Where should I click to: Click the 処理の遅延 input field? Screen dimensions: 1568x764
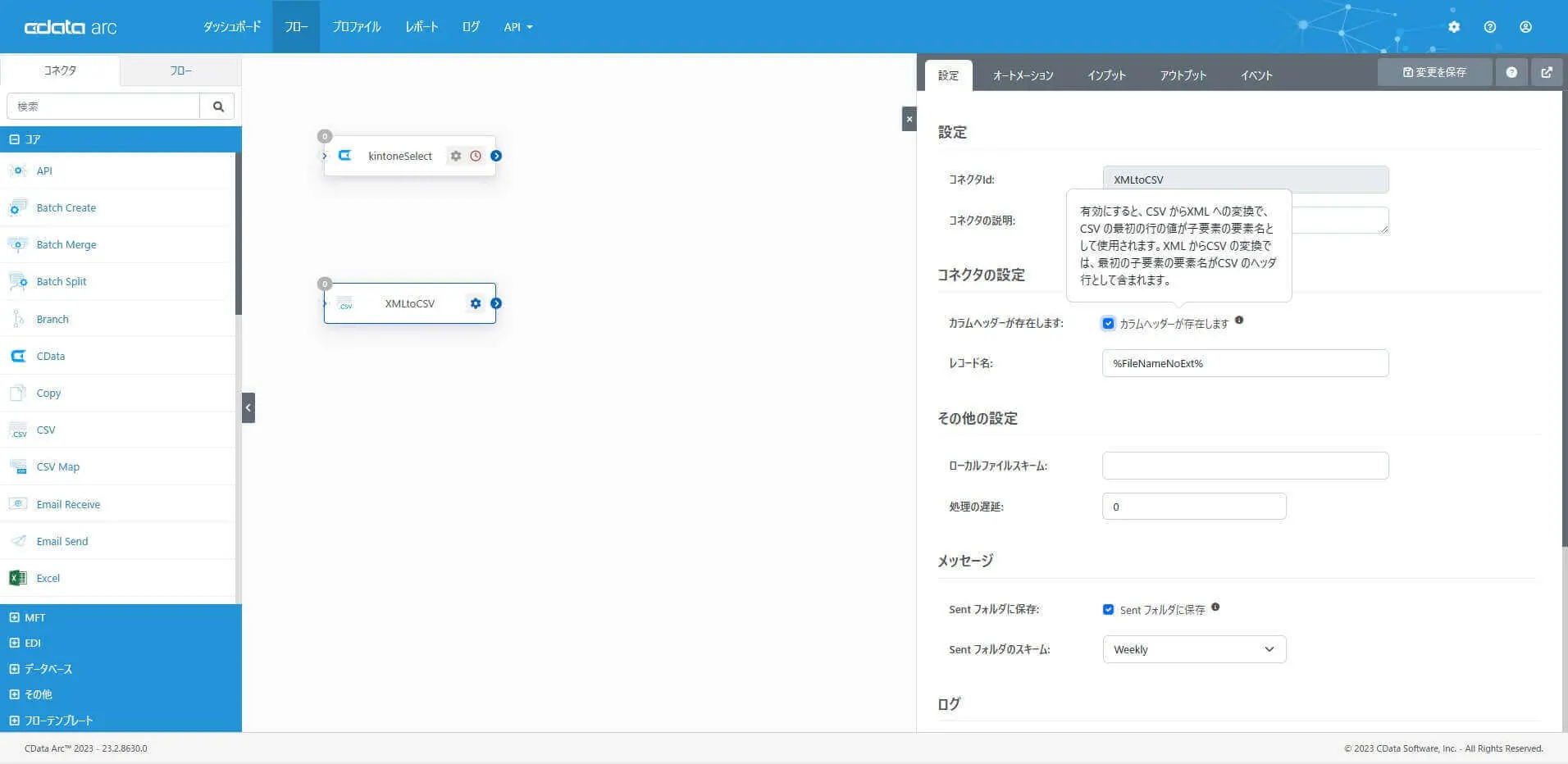(1194, 507)
